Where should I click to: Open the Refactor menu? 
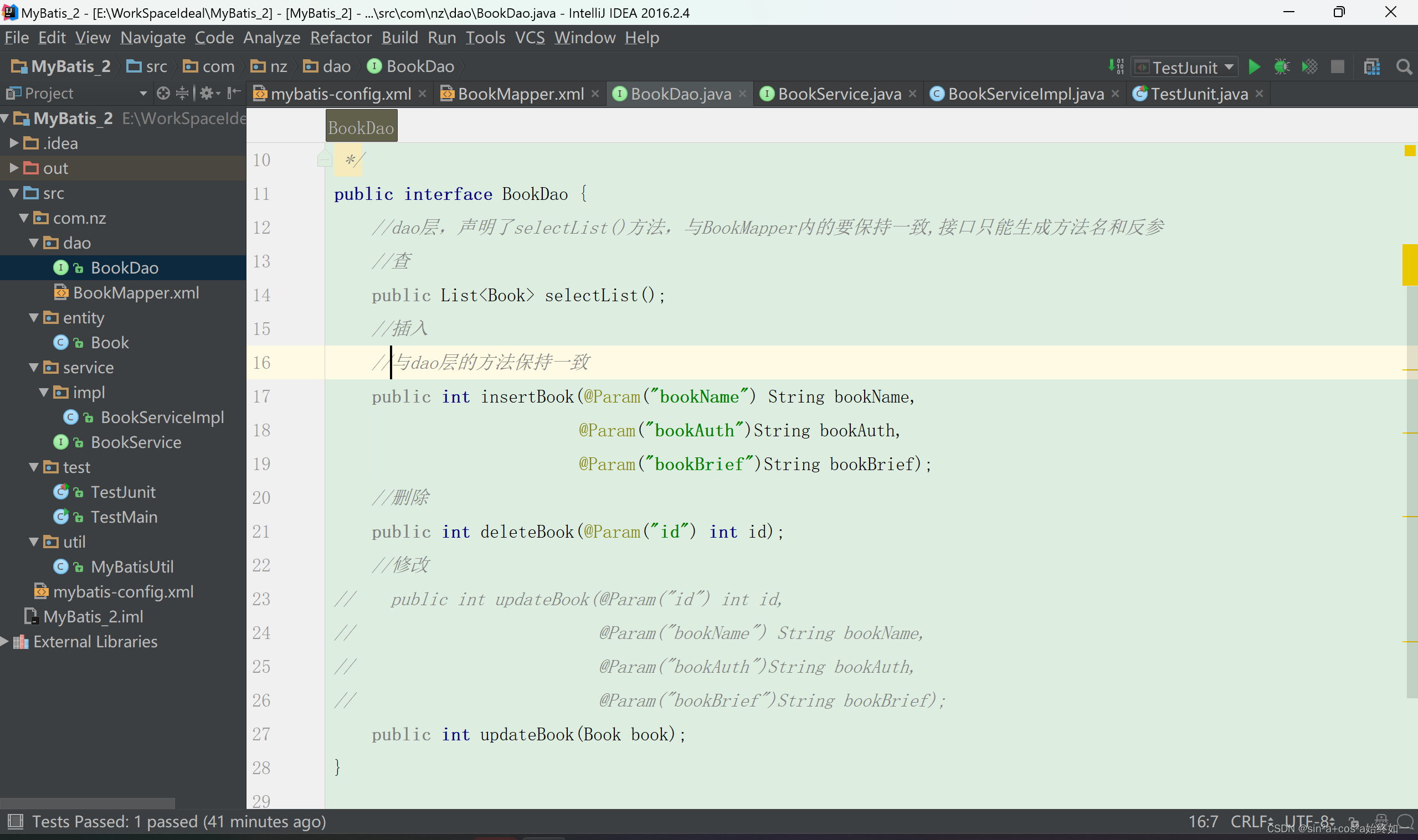click(341, 38)
